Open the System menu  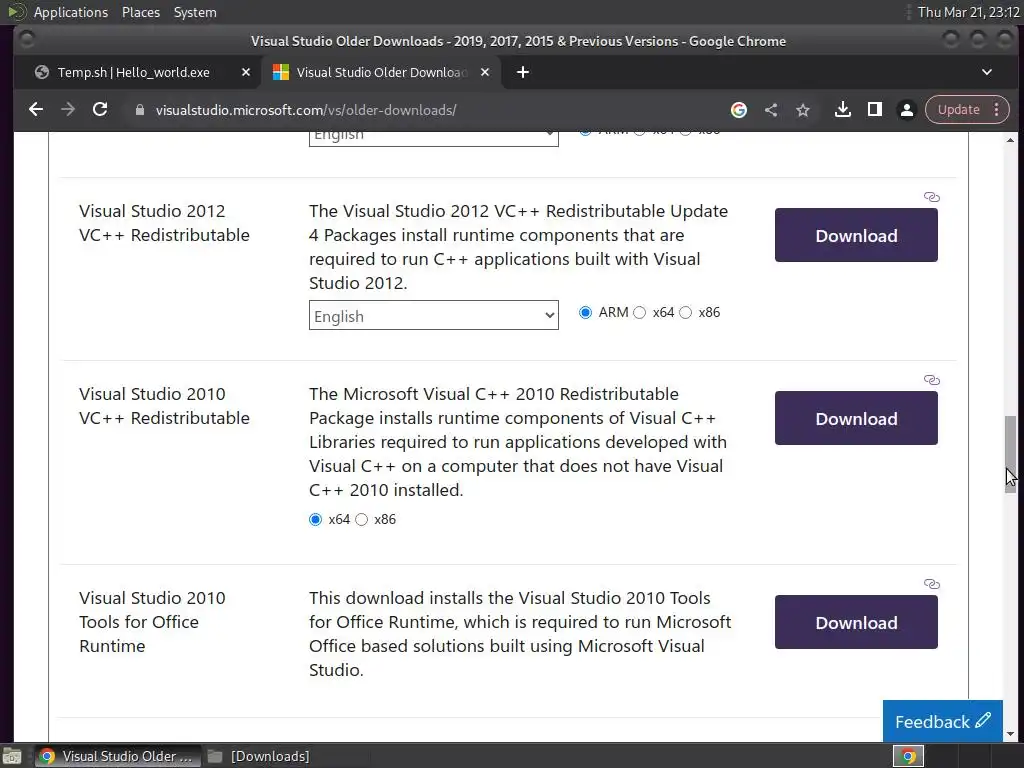195,12
